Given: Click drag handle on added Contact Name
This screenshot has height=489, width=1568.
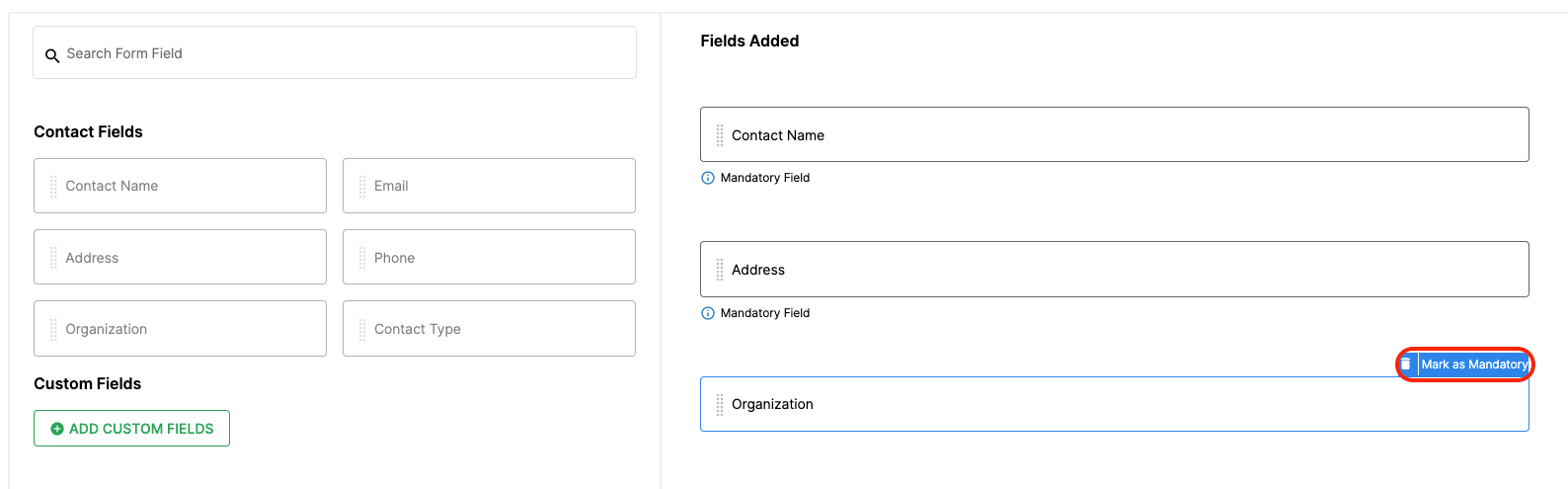Looking at the screenshot, I should pos(720,135).
